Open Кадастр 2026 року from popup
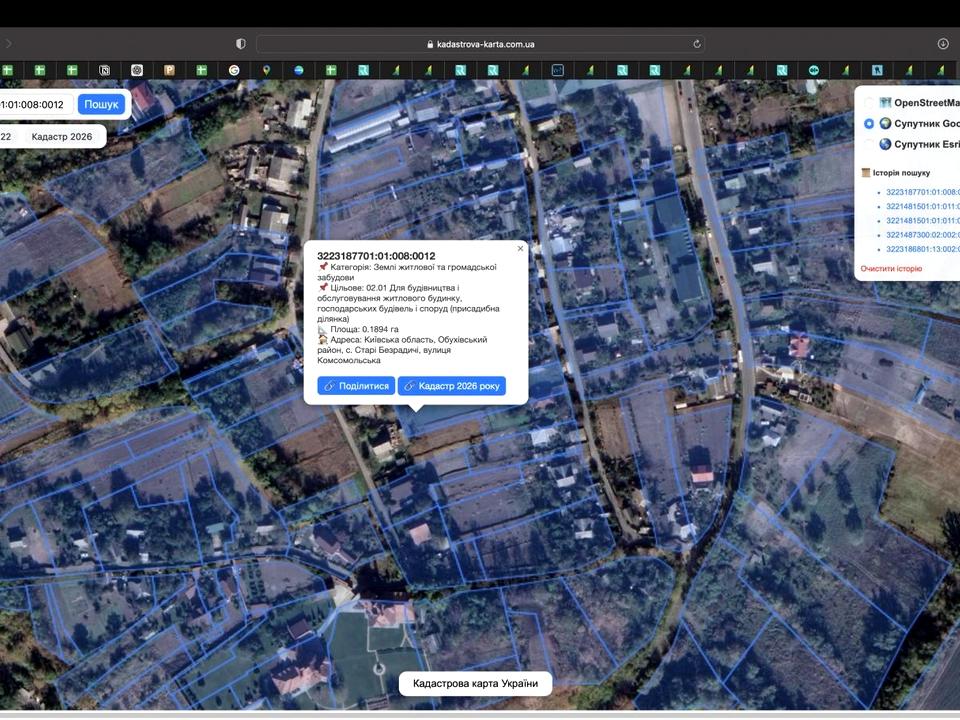This screenshot has width=960, height=720. pos(452,386)
